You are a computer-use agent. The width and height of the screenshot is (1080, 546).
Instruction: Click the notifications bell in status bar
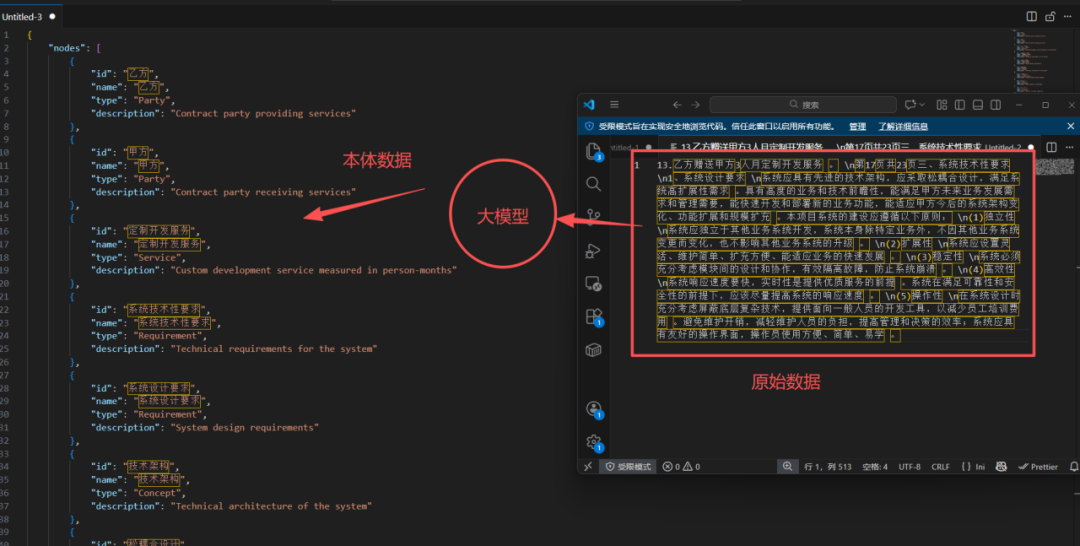click(x=1074, y=467)
